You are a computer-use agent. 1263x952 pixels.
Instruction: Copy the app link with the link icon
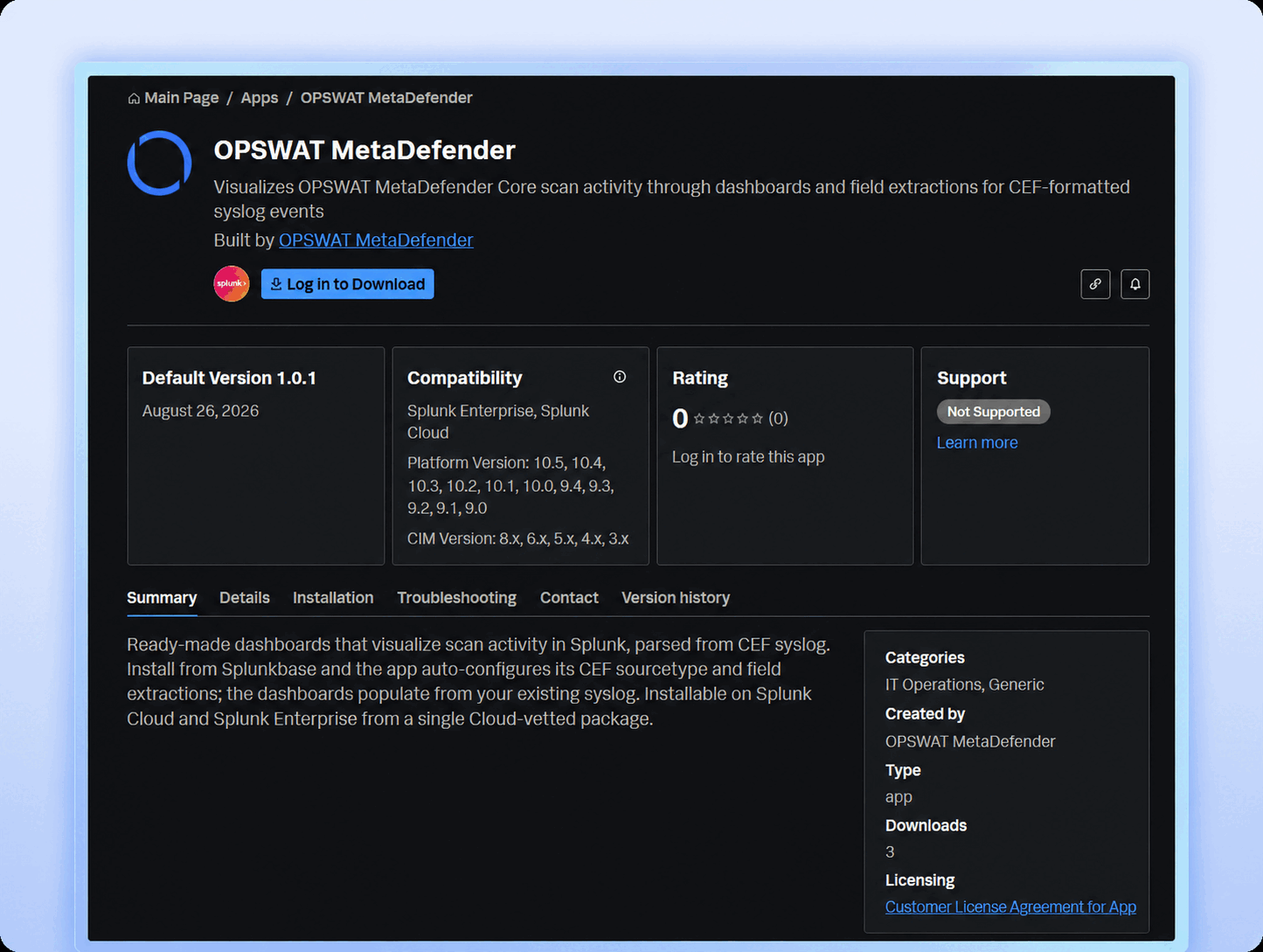(1095, 284)
